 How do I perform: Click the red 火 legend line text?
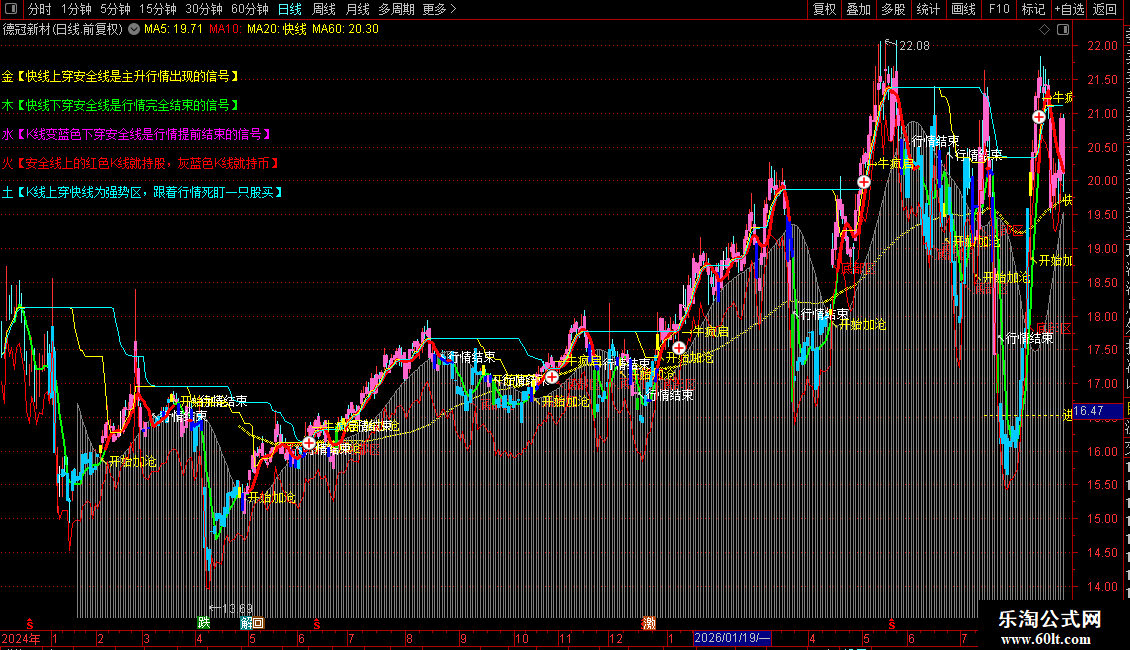point(141,164)
